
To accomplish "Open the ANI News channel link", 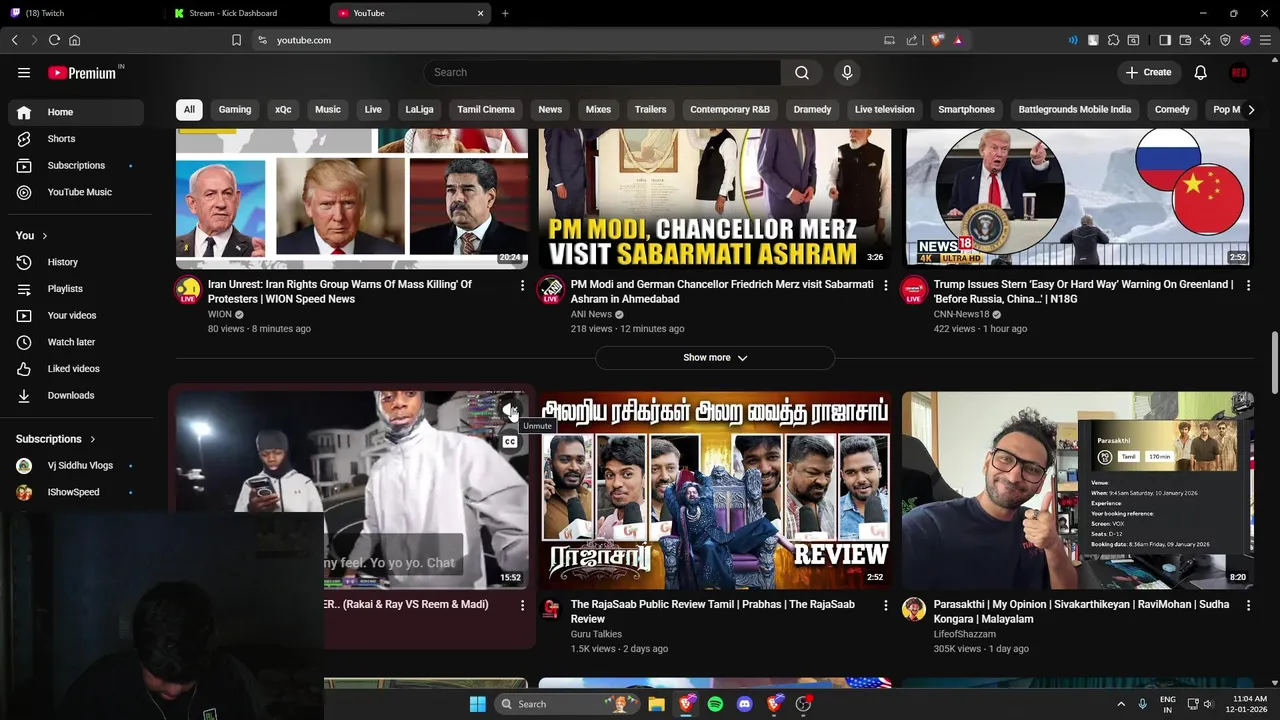I will coord(591,314).
